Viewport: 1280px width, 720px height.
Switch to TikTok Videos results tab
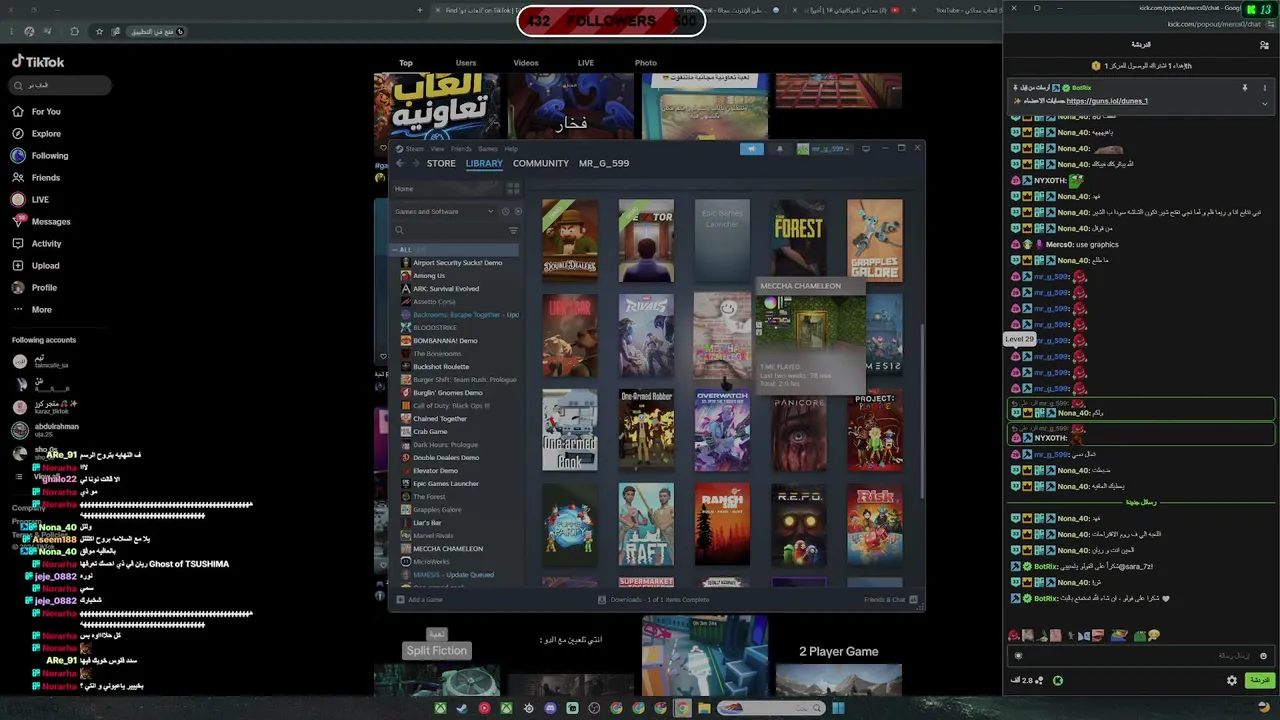[x=526, y=63]
